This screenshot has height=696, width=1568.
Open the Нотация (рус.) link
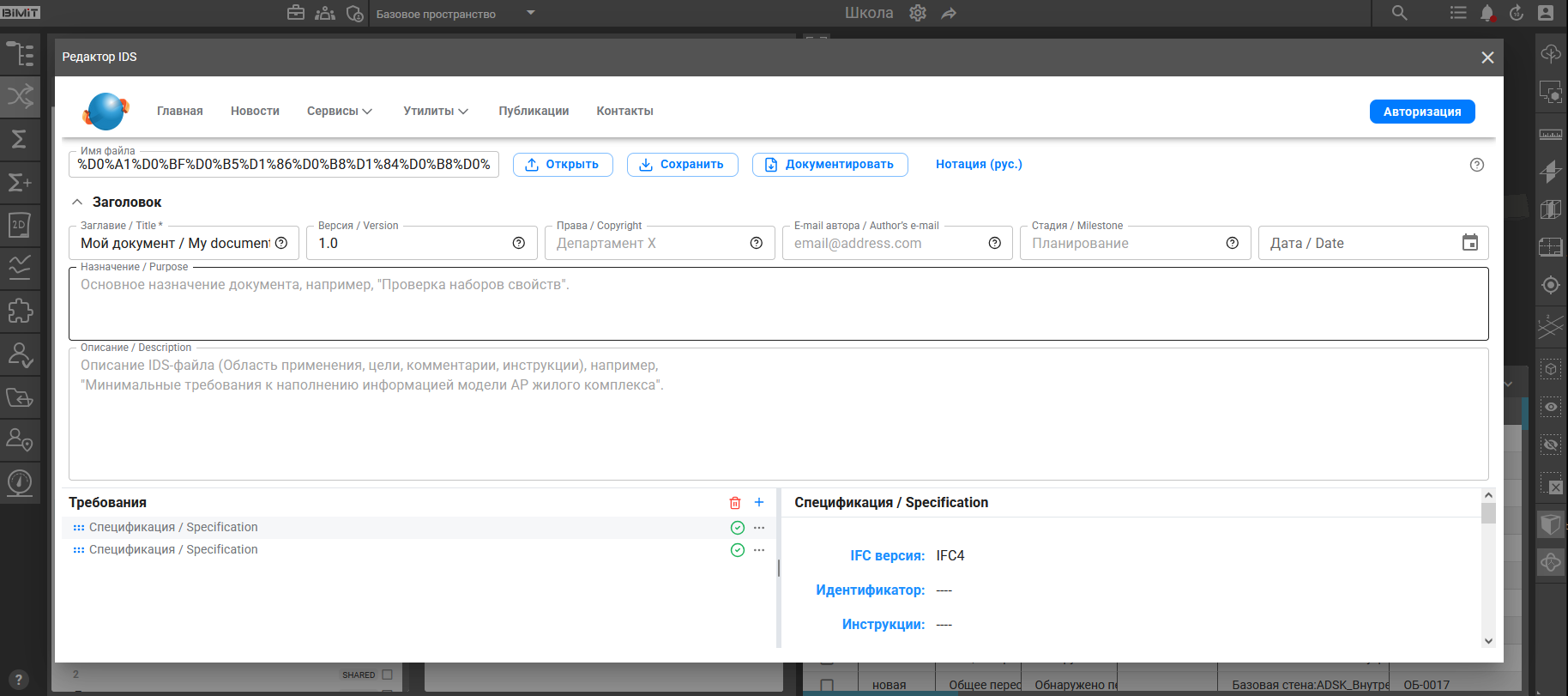coord(979,164)
